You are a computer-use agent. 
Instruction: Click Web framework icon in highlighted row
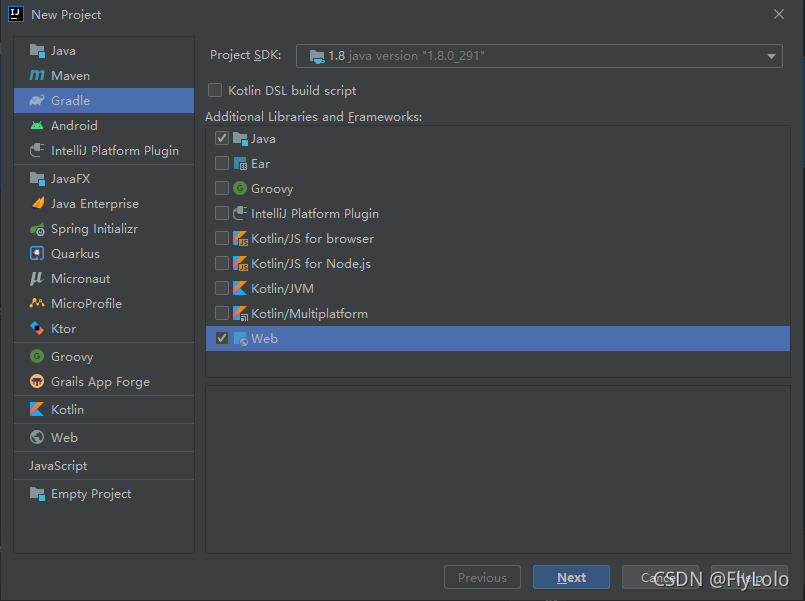(240, 339)
